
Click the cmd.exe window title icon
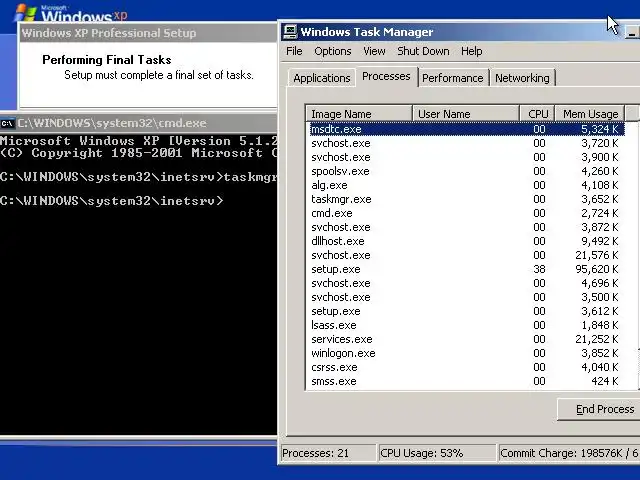tap(7, 123)
